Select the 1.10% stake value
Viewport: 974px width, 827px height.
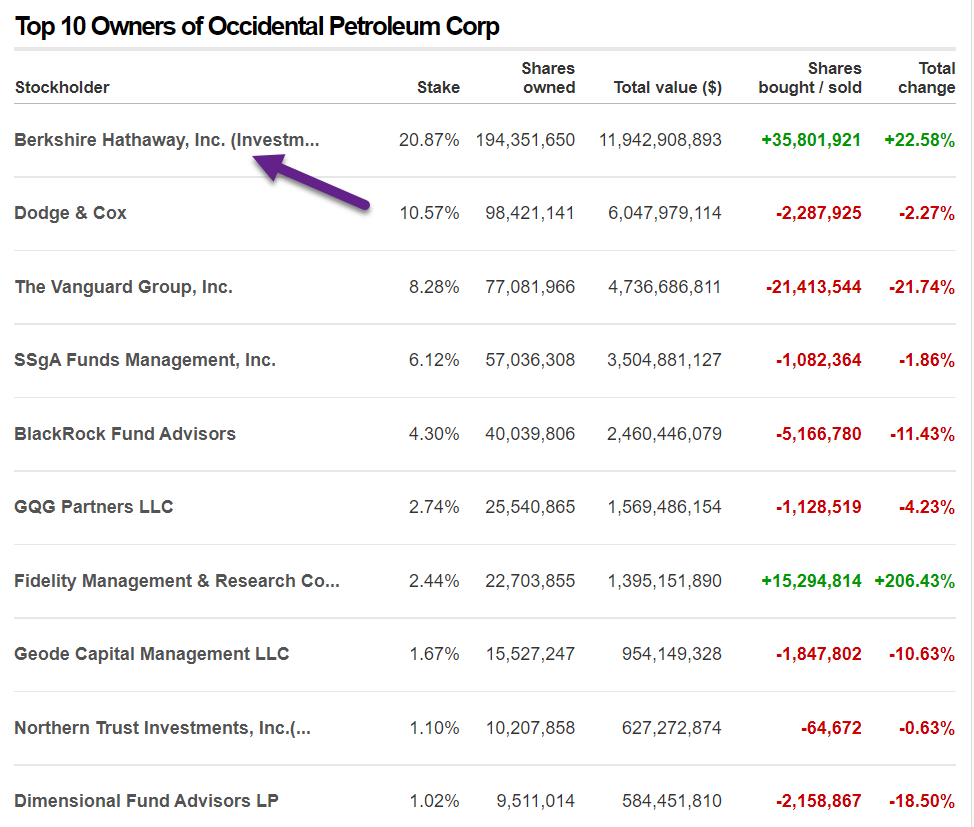tap(434, 728)
